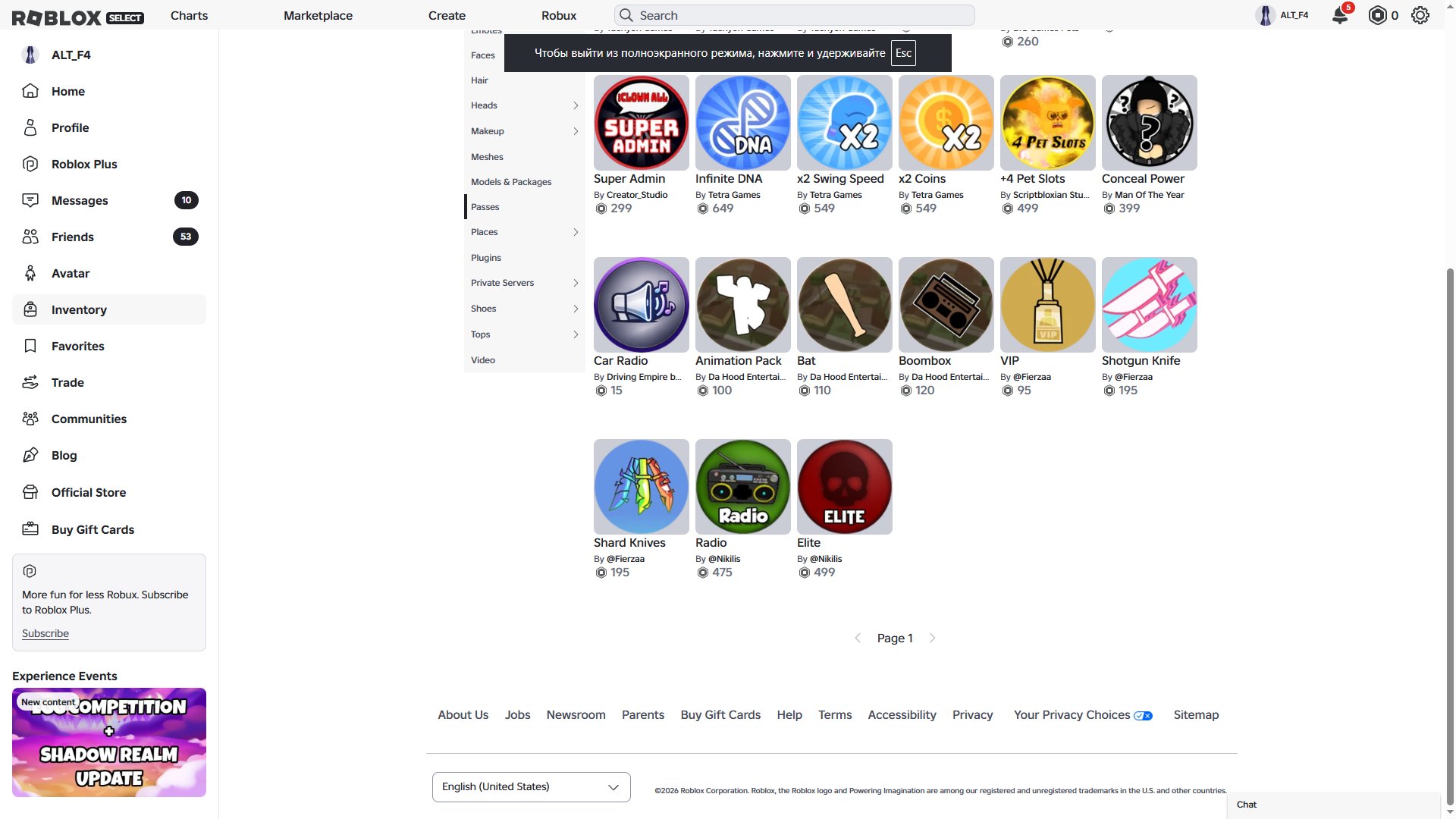
Task: Click the Subscribe link
Action: click(45, 633)
